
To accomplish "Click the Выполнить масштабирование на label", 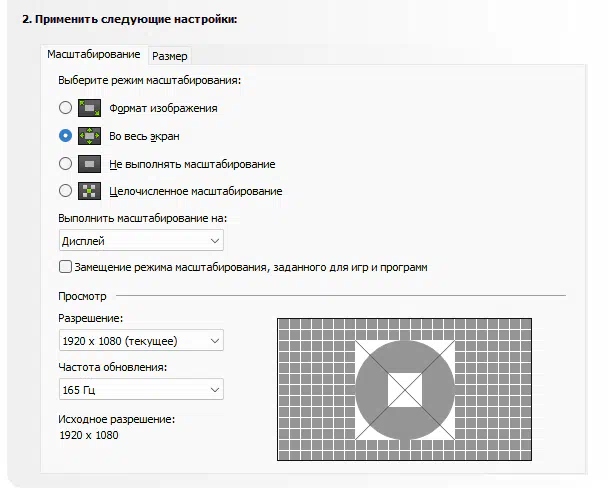I will [143, 218].
